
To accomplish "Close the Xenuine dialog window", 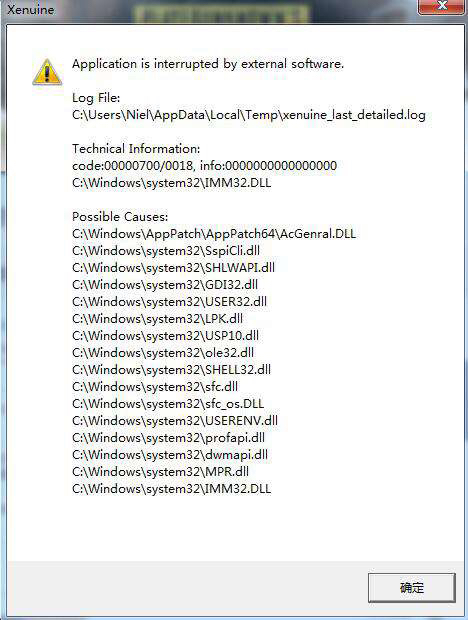I will [x=442, y=6].
